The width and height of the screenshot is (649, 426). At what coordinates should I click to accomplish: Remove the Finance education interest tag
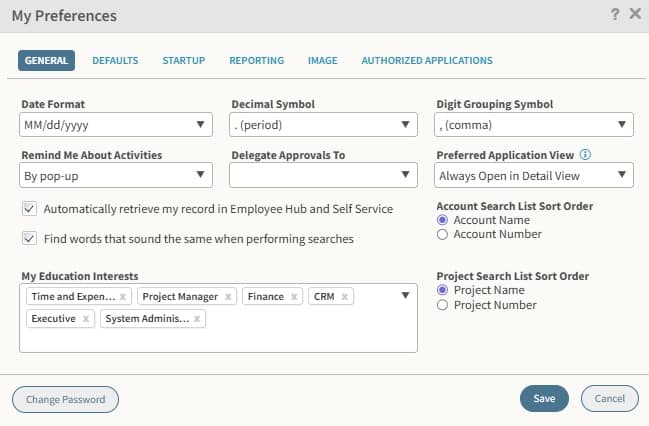pyautogui.click(x=295, y=297)
